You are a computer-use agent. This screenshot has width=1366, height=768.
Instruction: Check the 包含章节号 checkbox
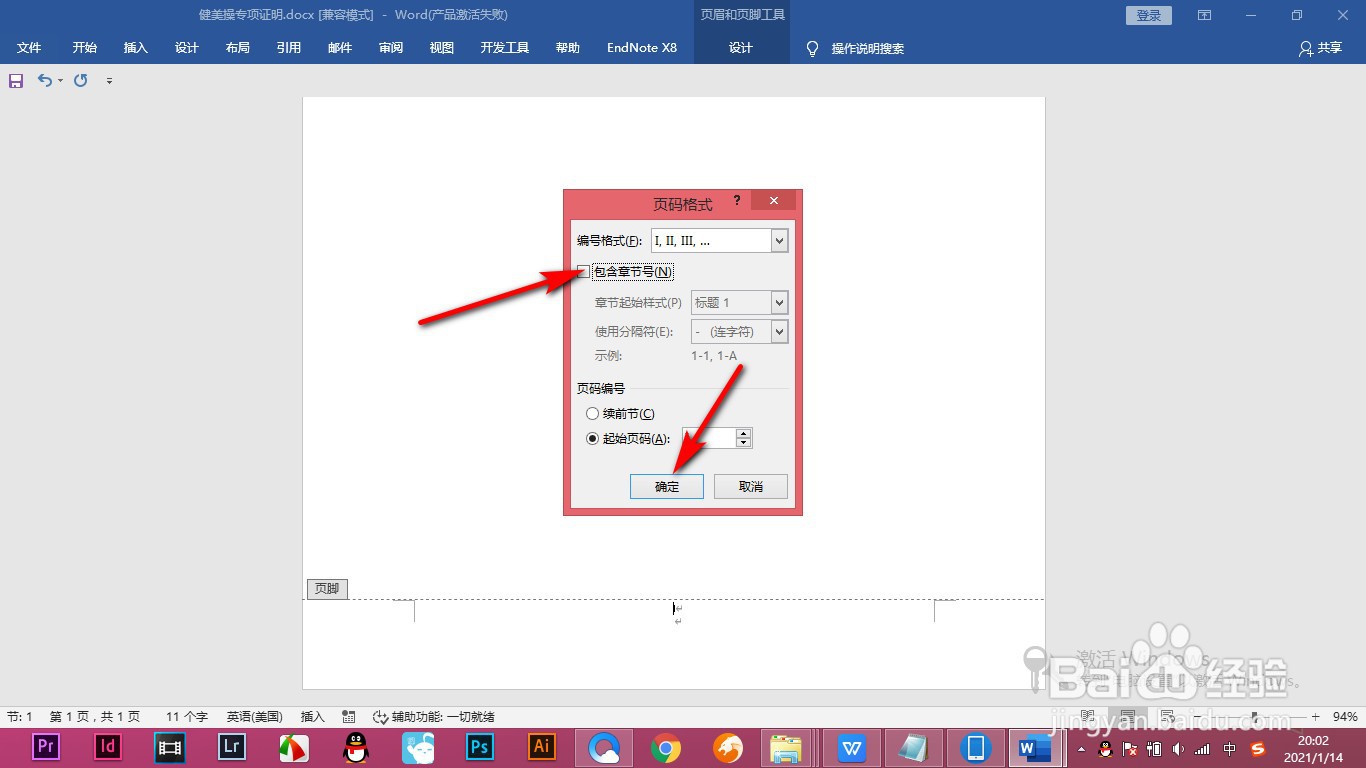click(x=584, y=271)
